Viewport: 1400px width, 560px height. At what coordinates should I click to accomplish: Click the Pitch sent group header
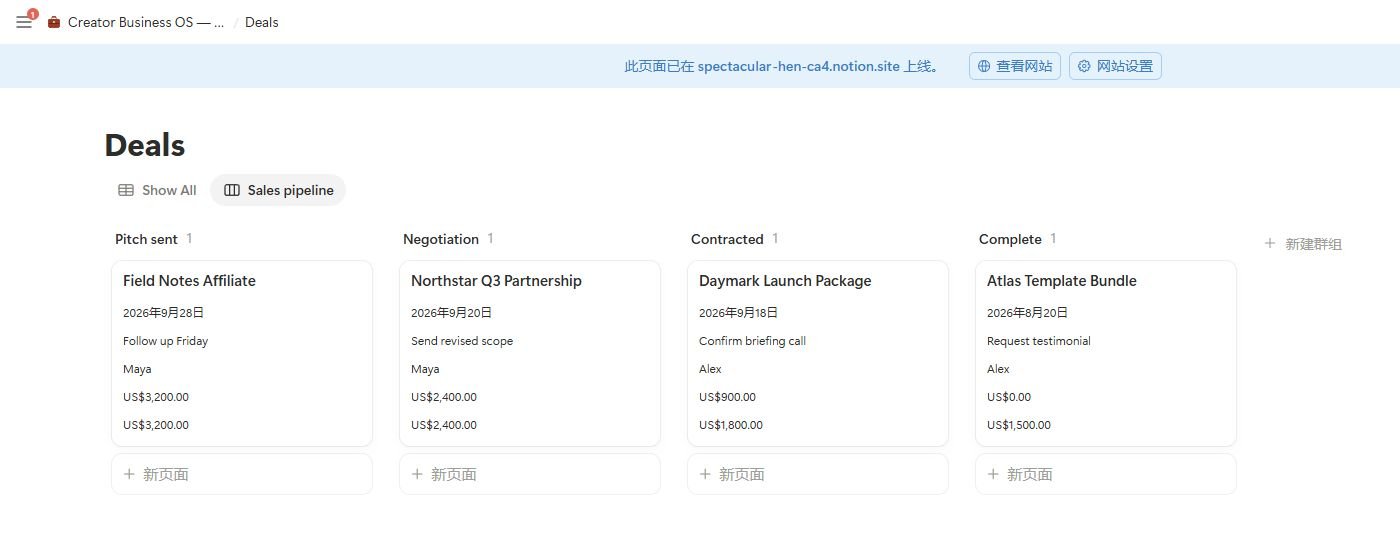pos(146,239)
